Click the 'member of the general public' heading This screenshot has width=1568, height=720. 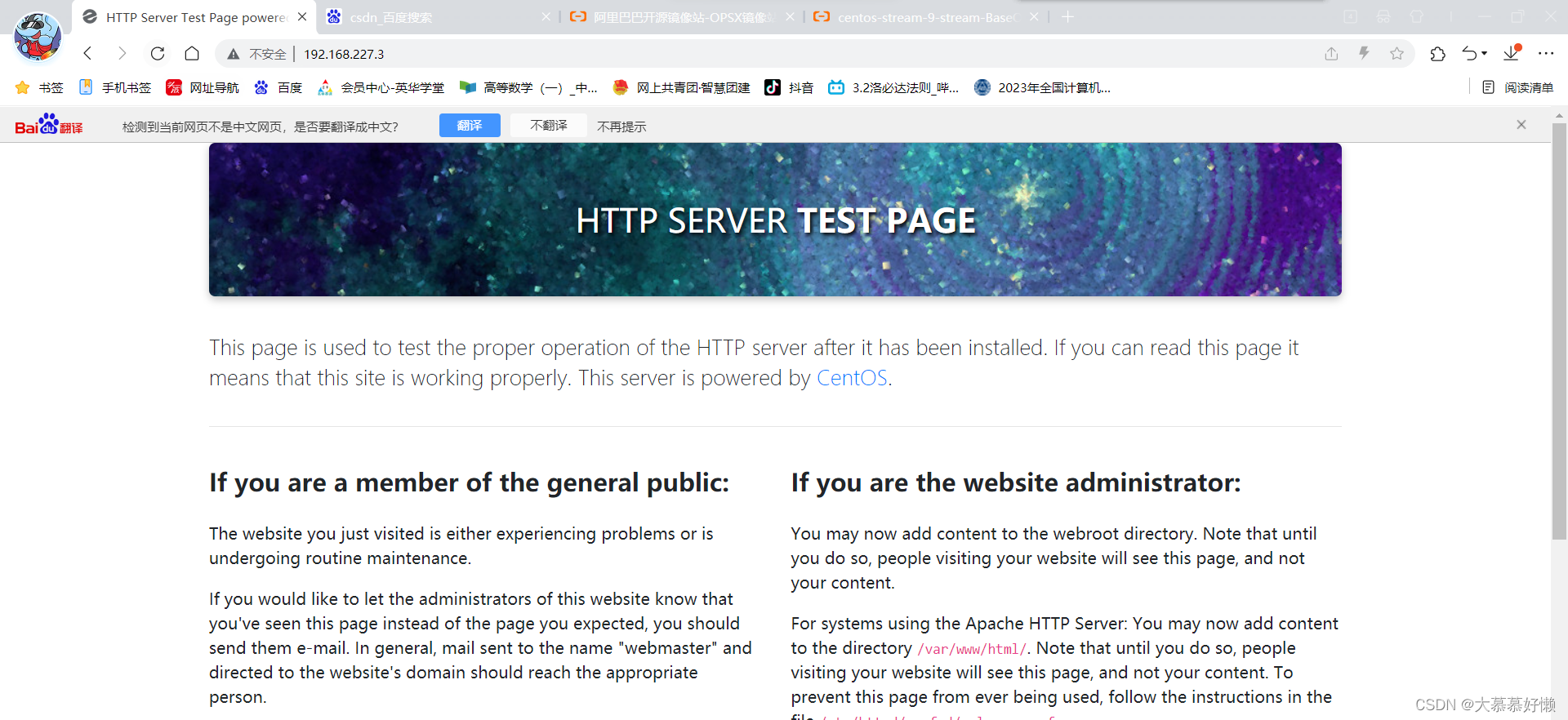[x=469, y=482]
